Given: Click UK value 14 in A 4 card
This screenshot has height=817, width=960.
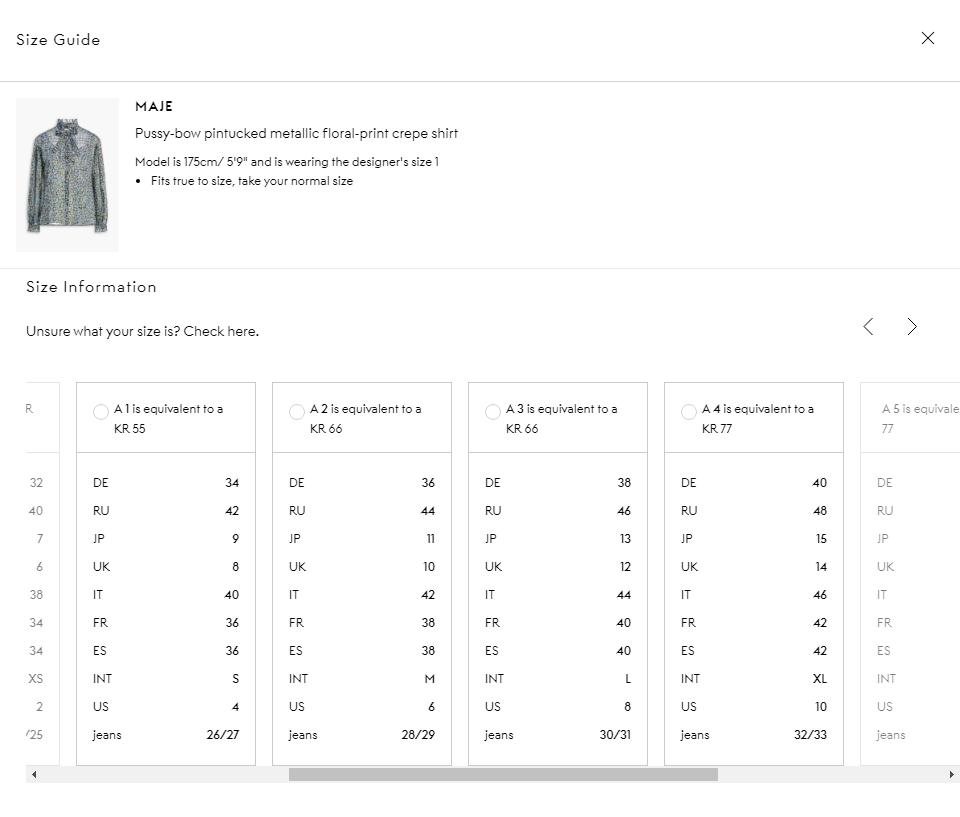Looking at the screenshot, I should click(x=820, y=567).
